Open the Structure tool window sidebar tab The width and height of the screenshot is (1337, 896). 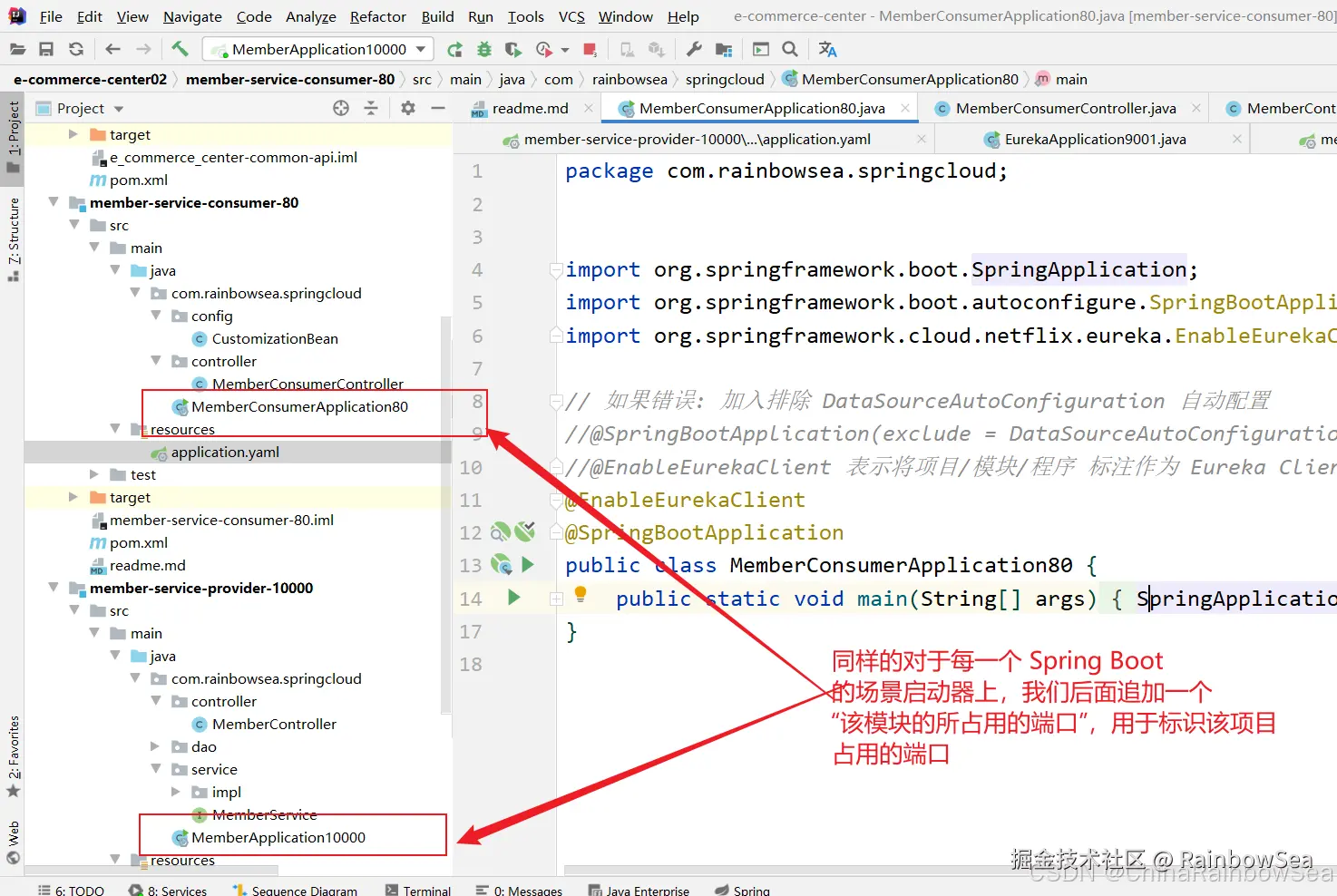13,239
